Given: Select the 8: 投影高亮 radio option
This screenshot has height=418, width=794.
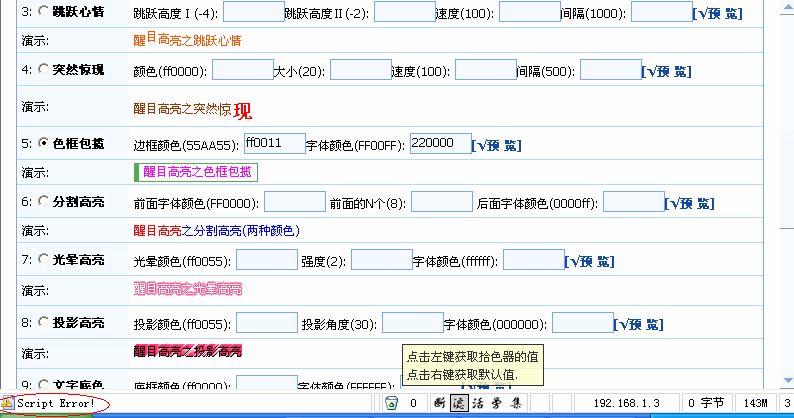Looking at the screenshot, I should coord(44,322).
